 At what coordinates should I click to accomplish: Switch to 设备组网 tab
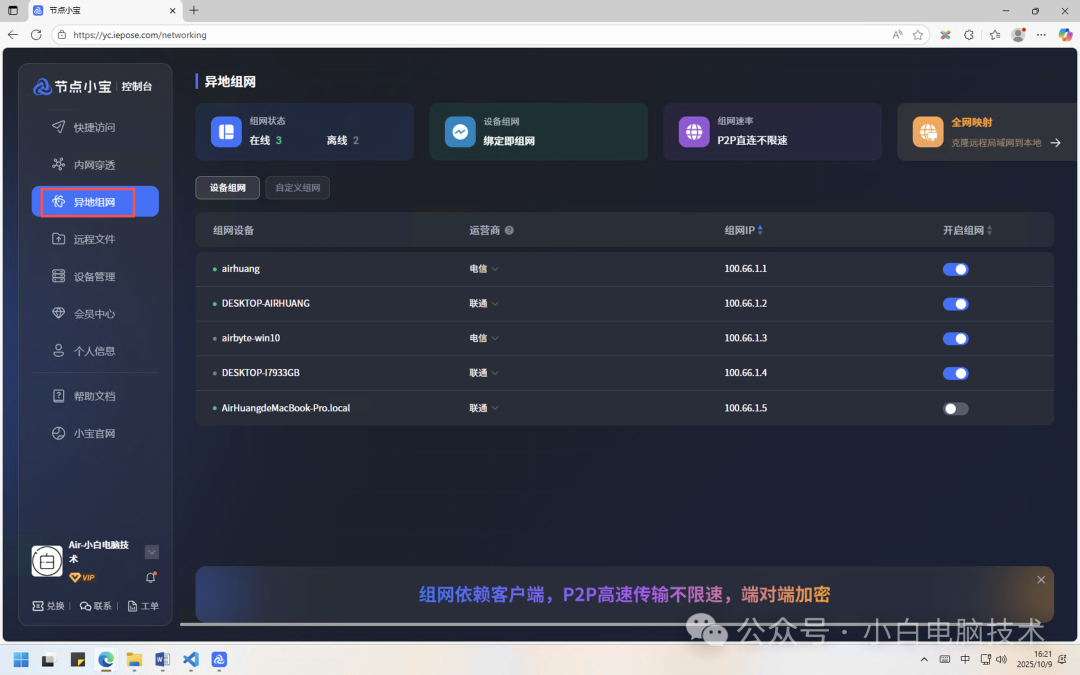(x=227, y=187)
